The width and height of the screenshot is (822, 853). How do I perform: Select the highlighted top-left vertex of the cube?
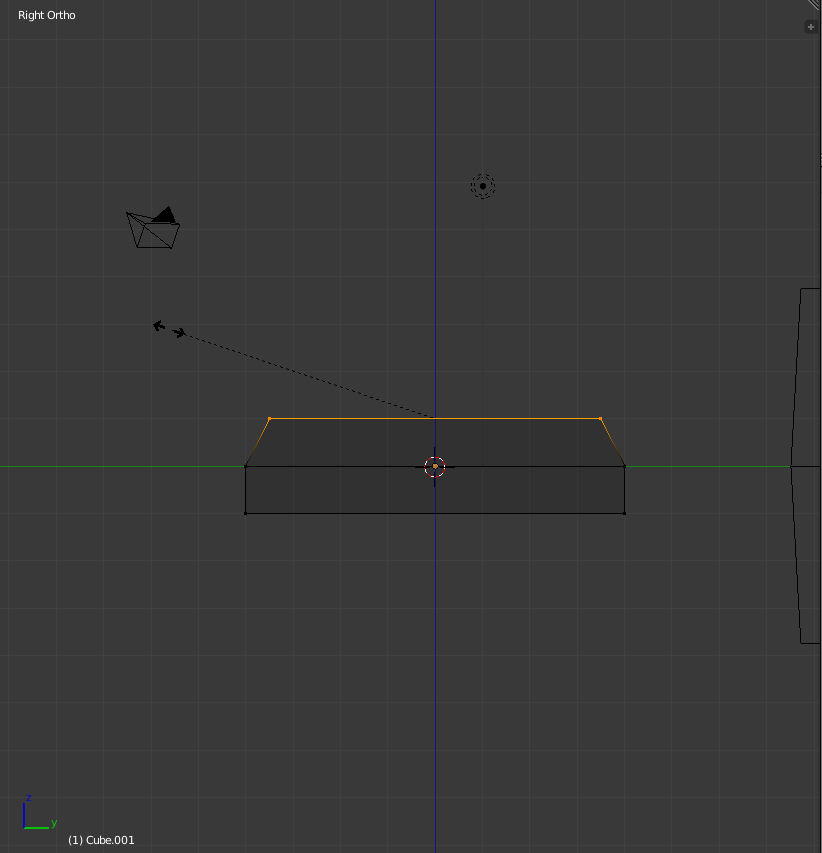point(270,418)
